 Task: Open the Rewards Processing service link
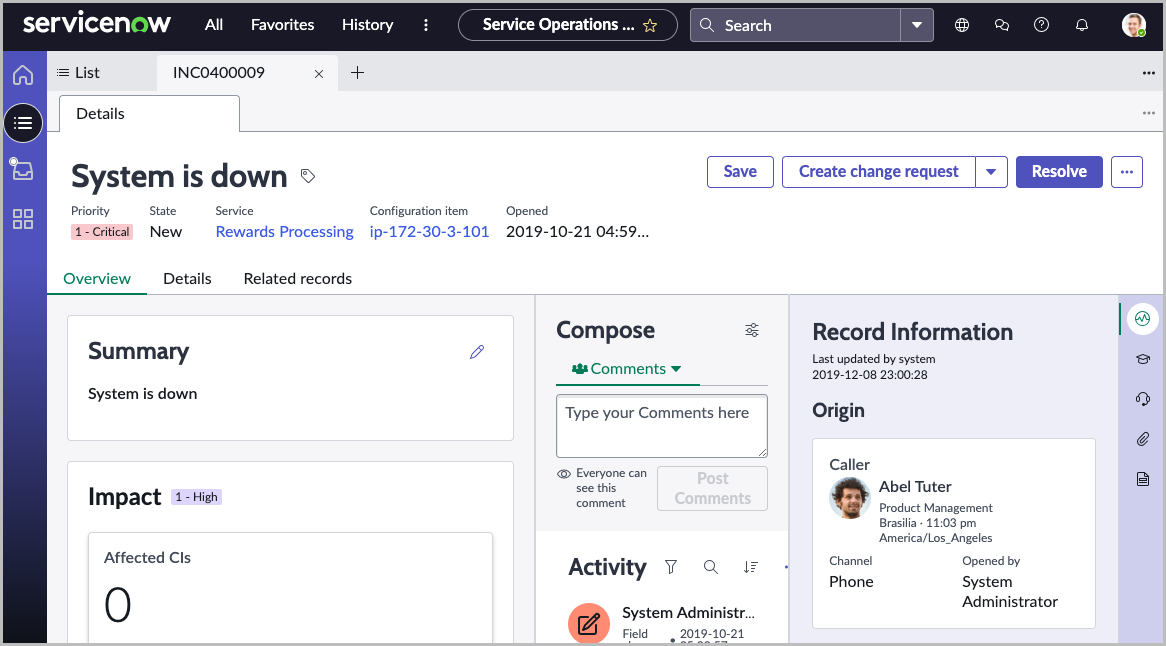[284, 231]
